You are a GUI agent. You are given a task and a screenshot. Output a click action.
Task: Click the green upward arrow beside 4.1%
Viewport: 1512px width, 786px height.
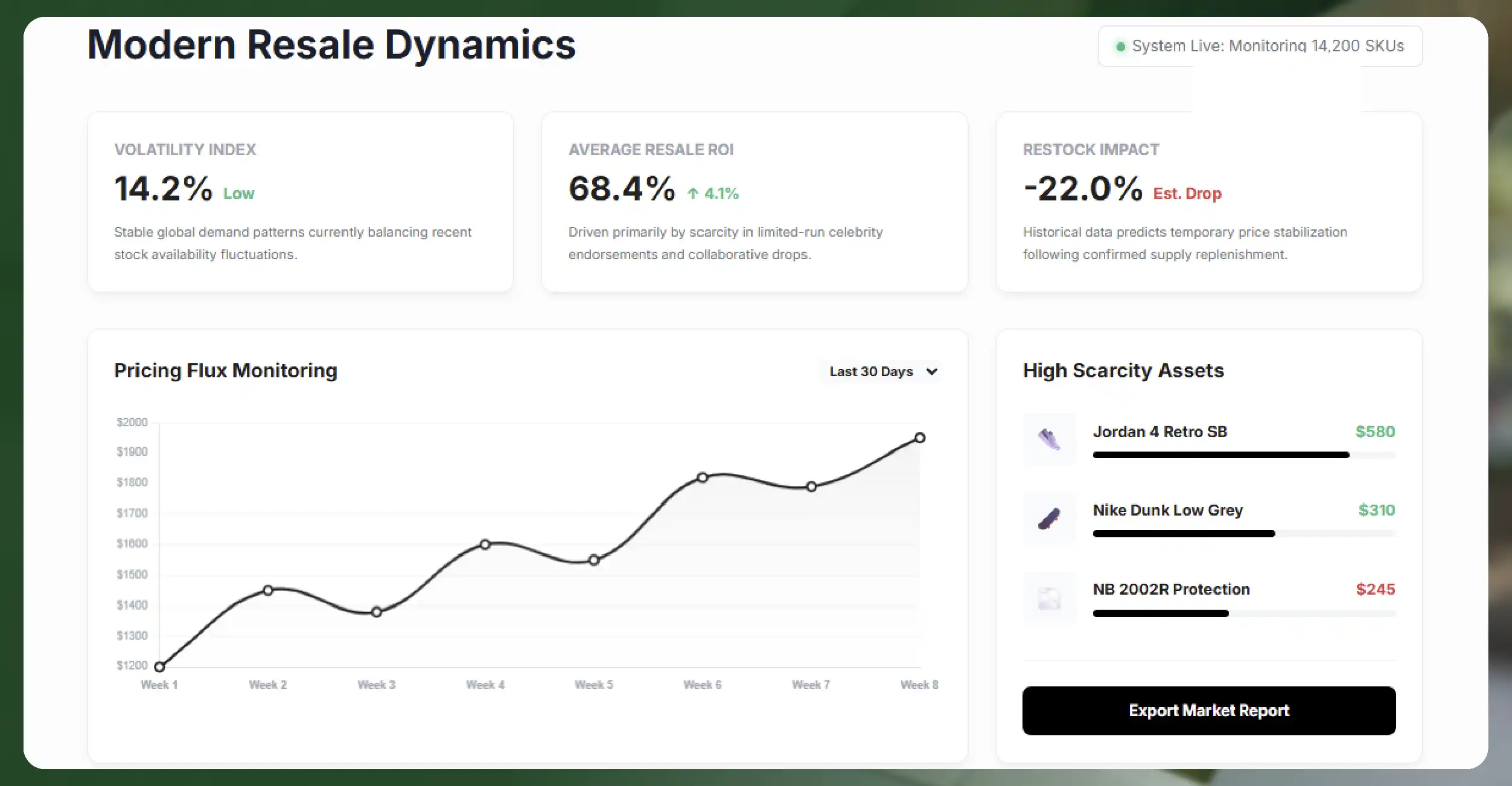tap(692, 194)
